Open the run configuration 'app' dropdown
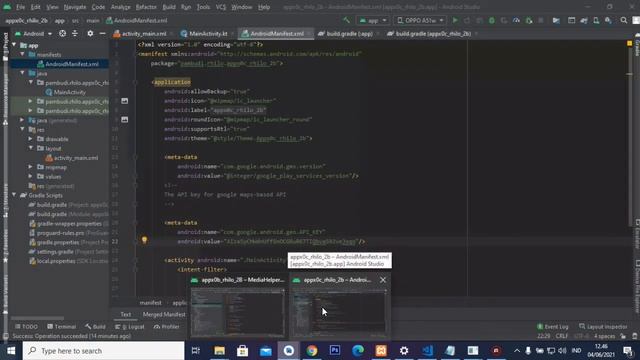Viewport: 640px width, 360px height. [x=373, y=20]
